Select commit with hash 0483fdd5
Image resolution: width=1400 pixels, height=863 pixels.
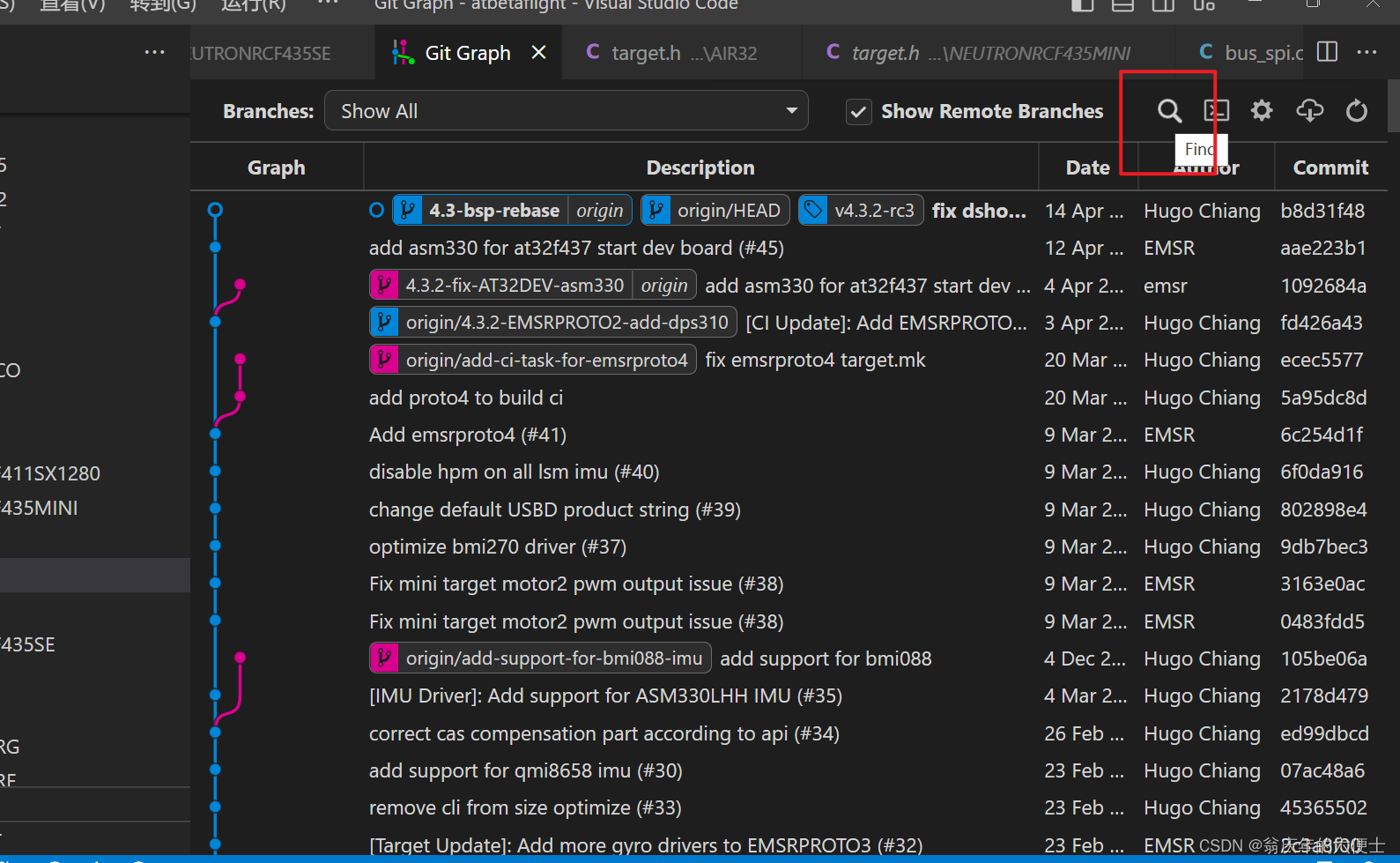tap(1322, 621)
